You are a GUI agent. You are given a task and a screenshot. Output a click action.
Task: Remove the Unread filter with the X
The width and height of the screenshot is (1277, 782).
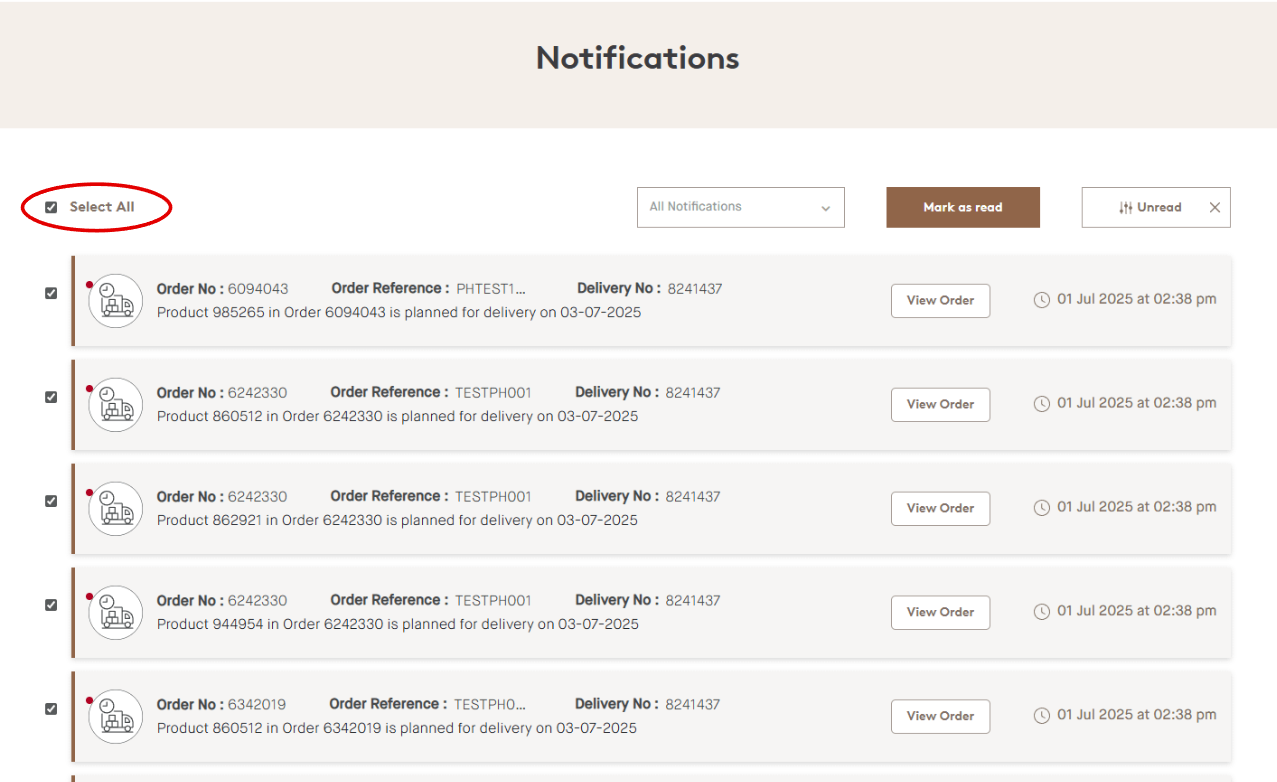click(x=1215, y=208)
